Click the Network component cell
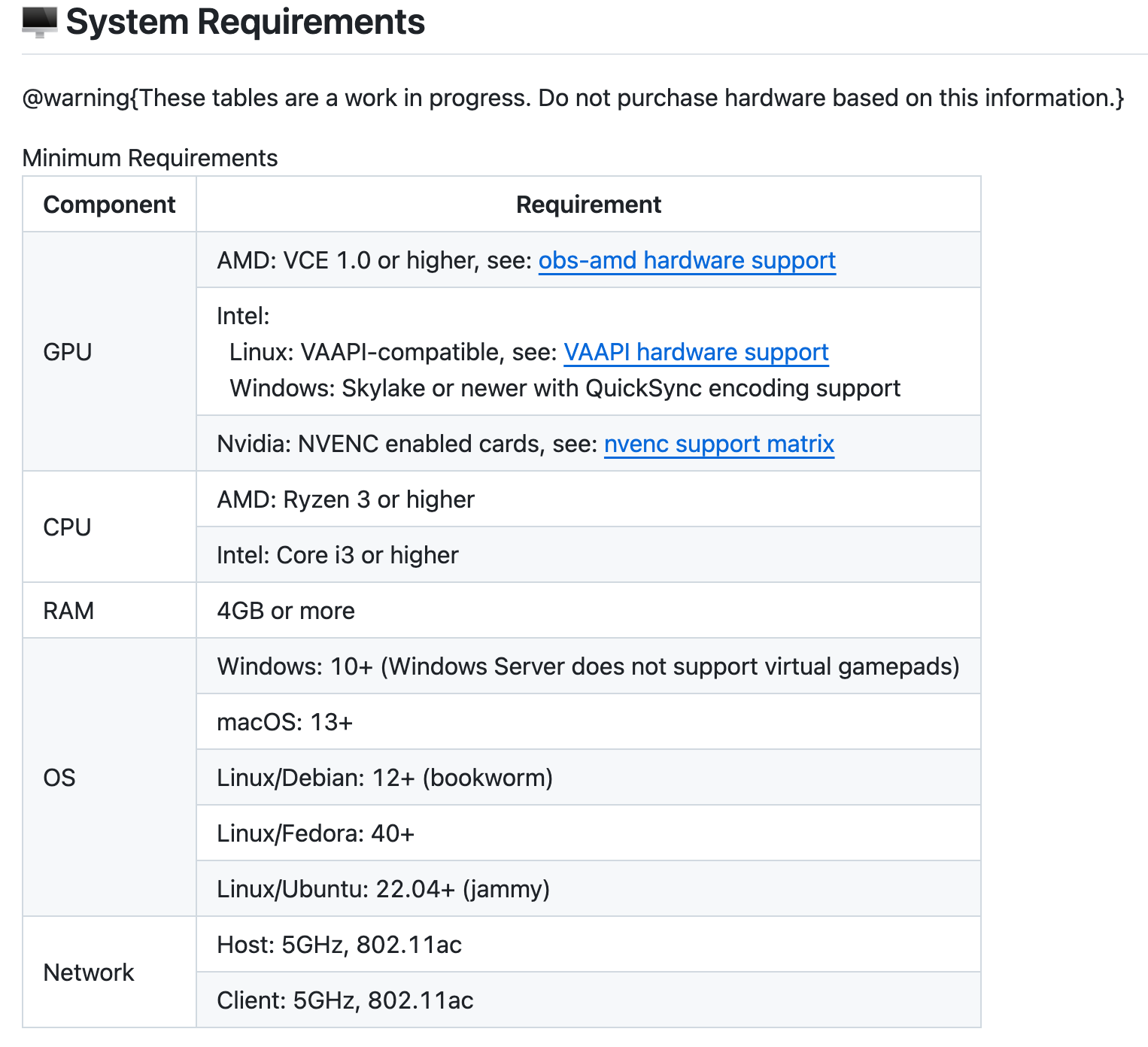This screenshot has width=1148, height=1047. point(110,973)
